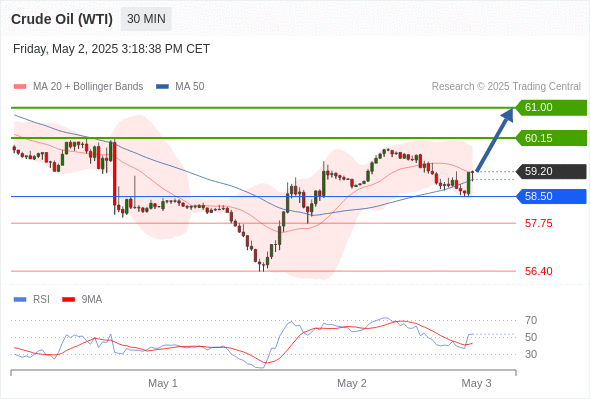590x400 pixels.
Task: Click the red 57.75 support value
Action: click(x=538, y=224)
